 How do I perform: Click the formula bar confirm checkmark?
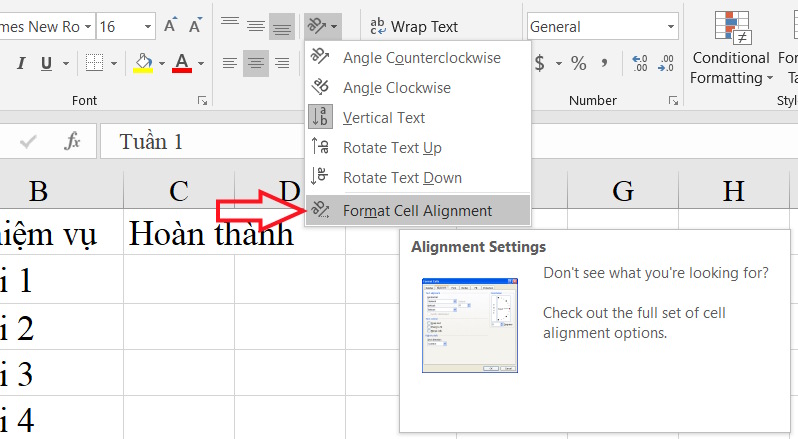click(28, 141)
